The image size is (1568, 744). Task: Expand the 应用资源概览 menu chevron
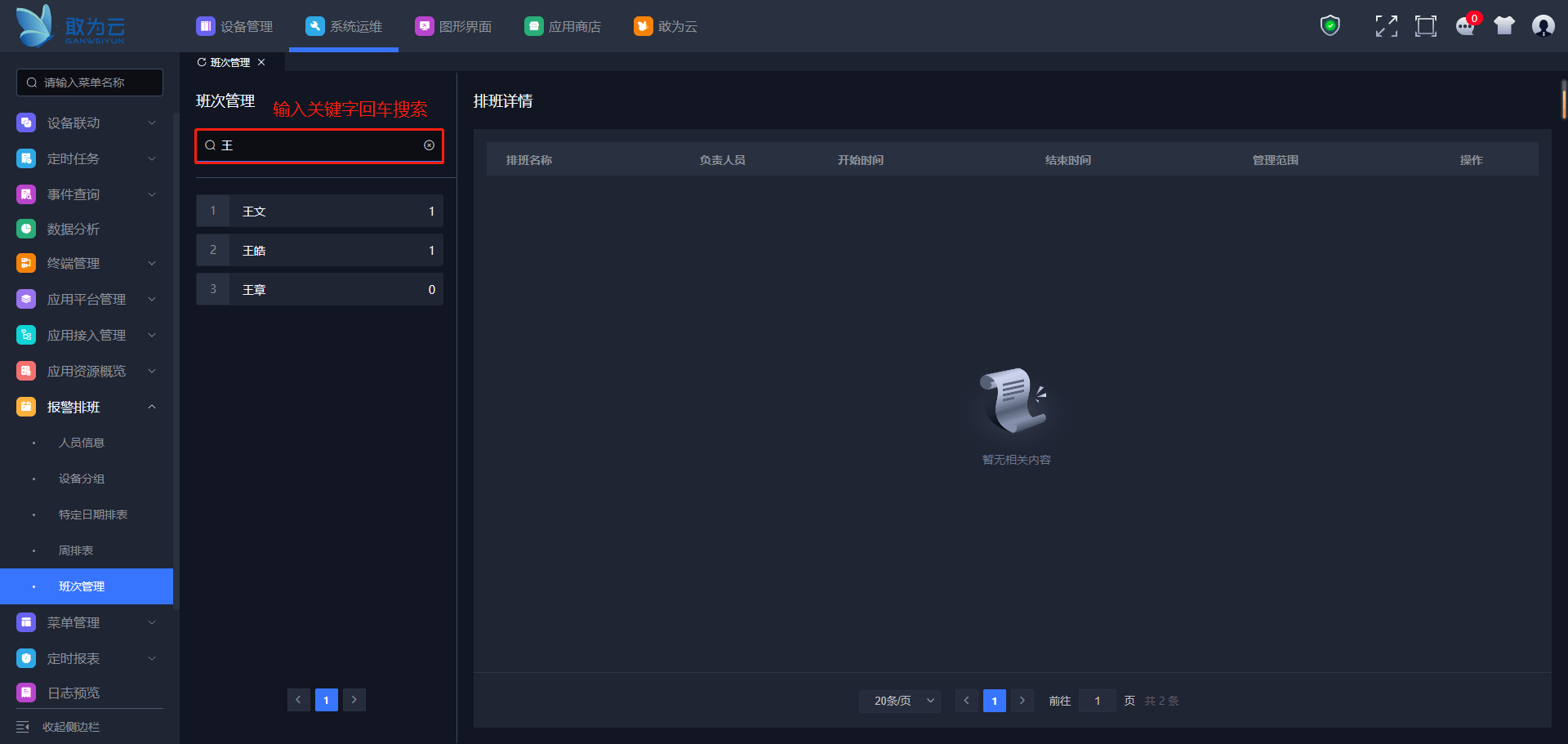point(152,371)
